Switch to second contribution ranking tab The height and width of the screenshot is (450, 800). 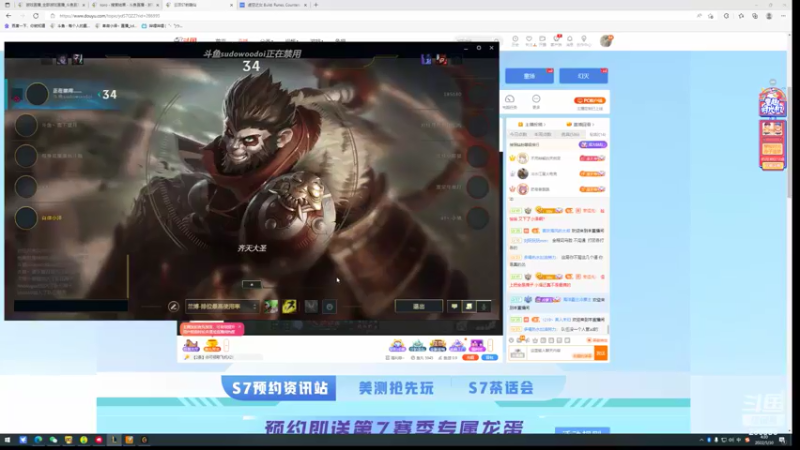coord(543,134)
